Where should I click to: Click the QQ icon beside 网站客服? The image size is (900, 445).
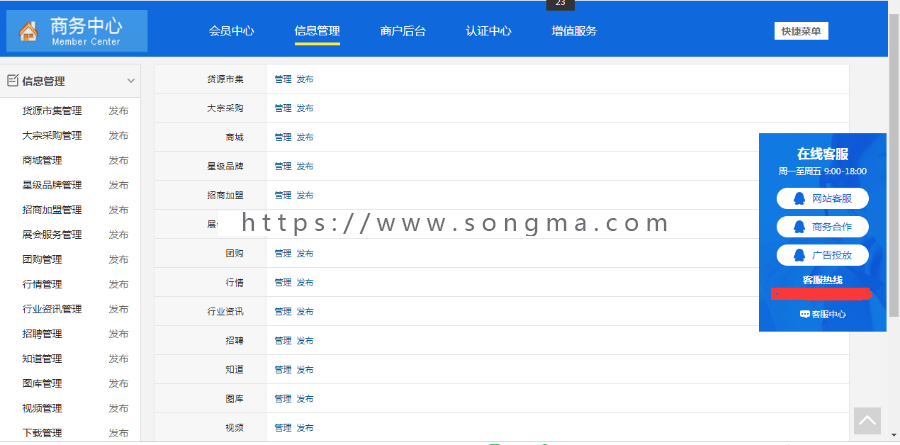(x=798, y=199)
